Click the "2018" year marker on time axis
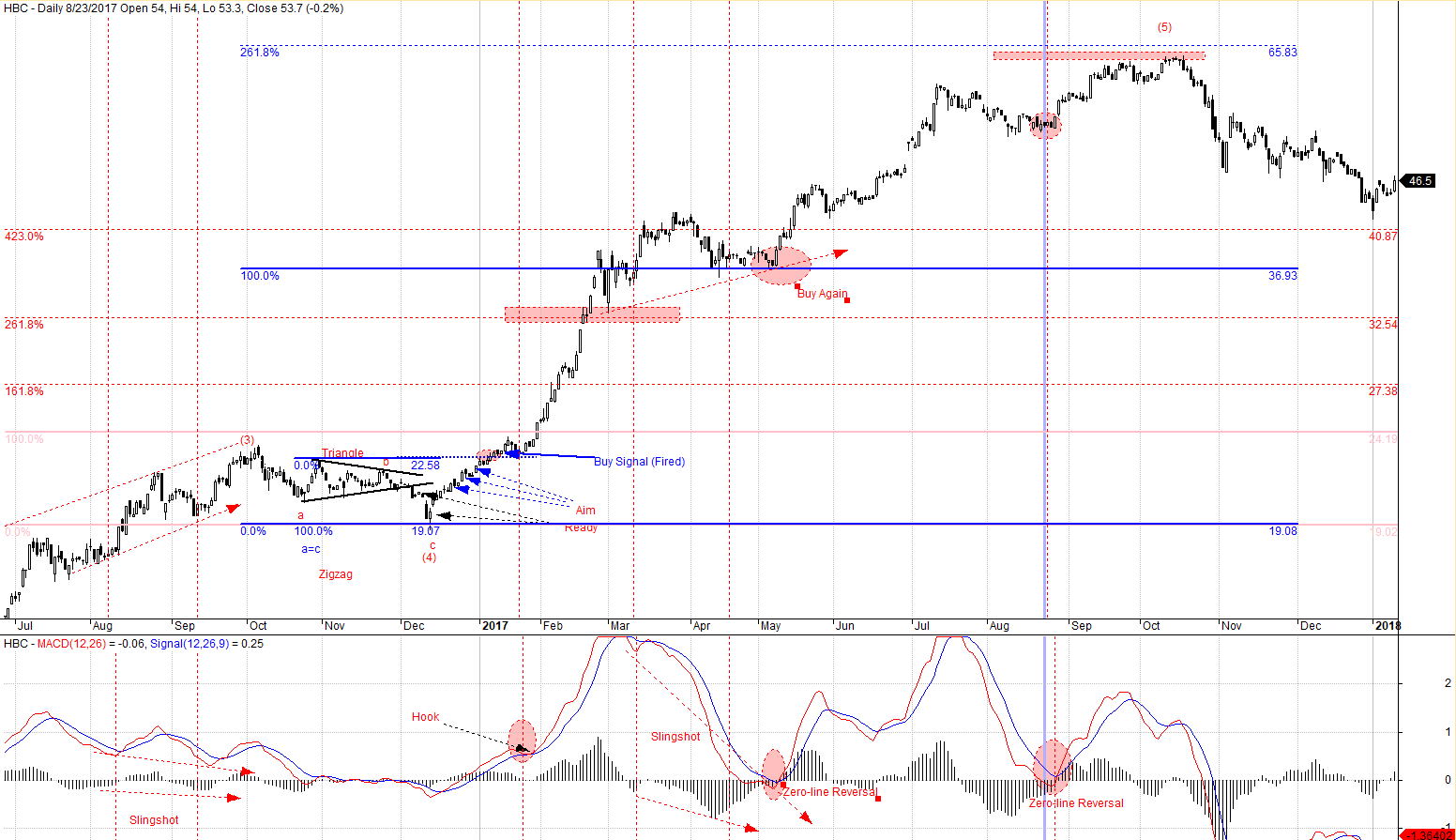Screen dimensions: 1456x840 [x=1387, y=626]
